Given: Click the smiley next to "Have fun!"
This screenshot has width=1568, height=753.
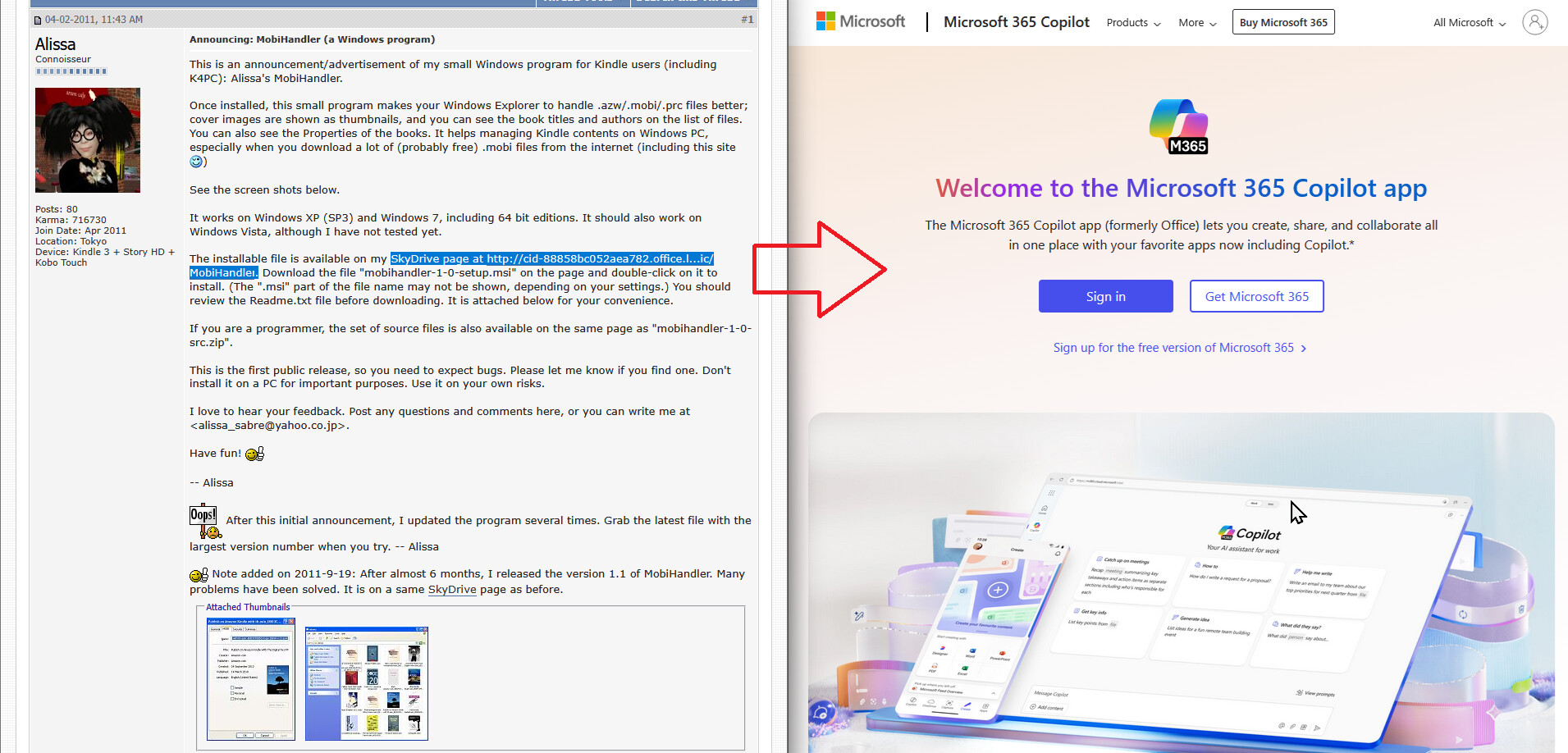Looking at the screenshot, I should (x=255, y=454).
